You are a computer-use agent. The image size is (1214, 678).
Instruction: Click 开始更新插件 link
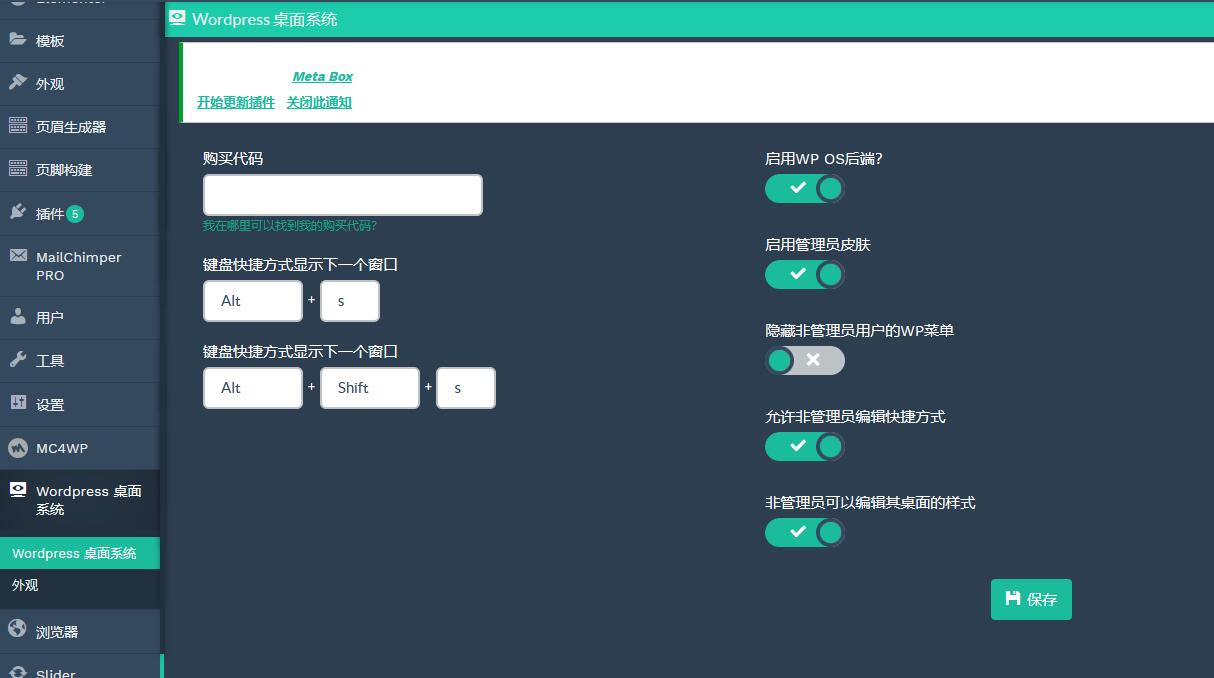[x=236, y=102]
